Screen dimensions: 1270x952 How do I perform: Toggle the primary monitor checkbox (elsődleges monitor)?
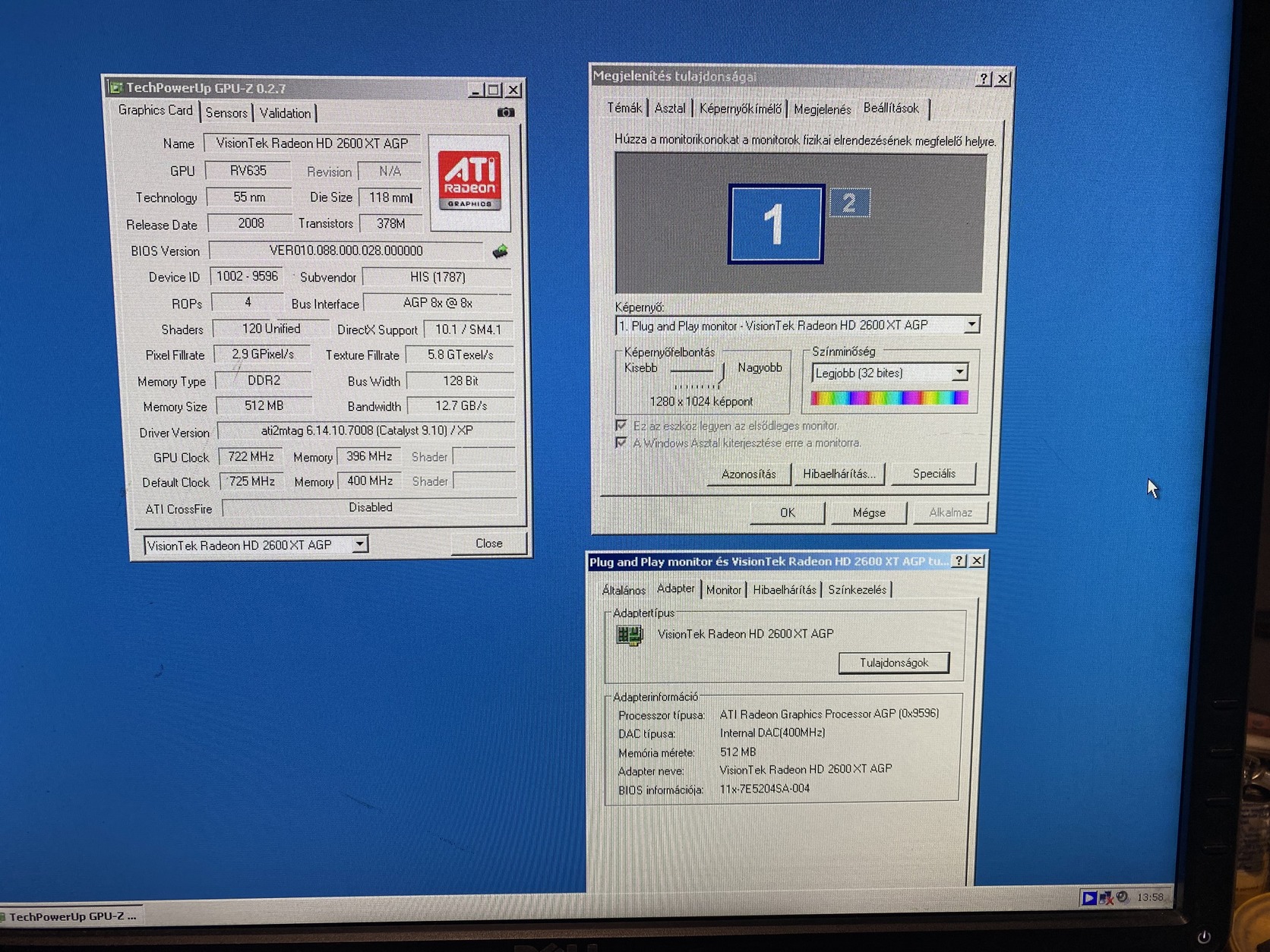point(621,425)
